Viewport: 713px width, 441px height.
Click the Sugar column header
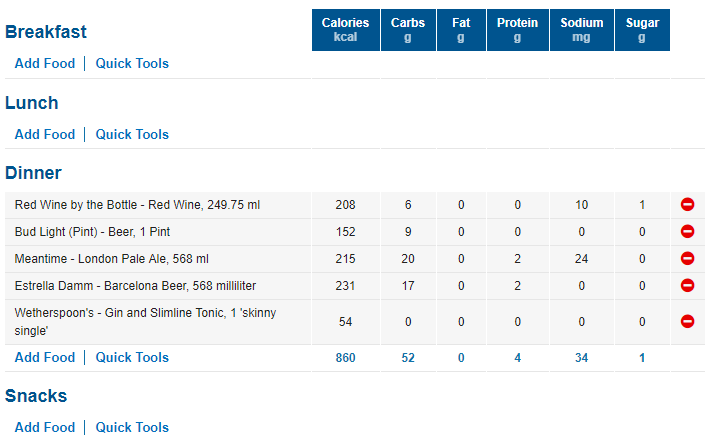tap(642, 30)
